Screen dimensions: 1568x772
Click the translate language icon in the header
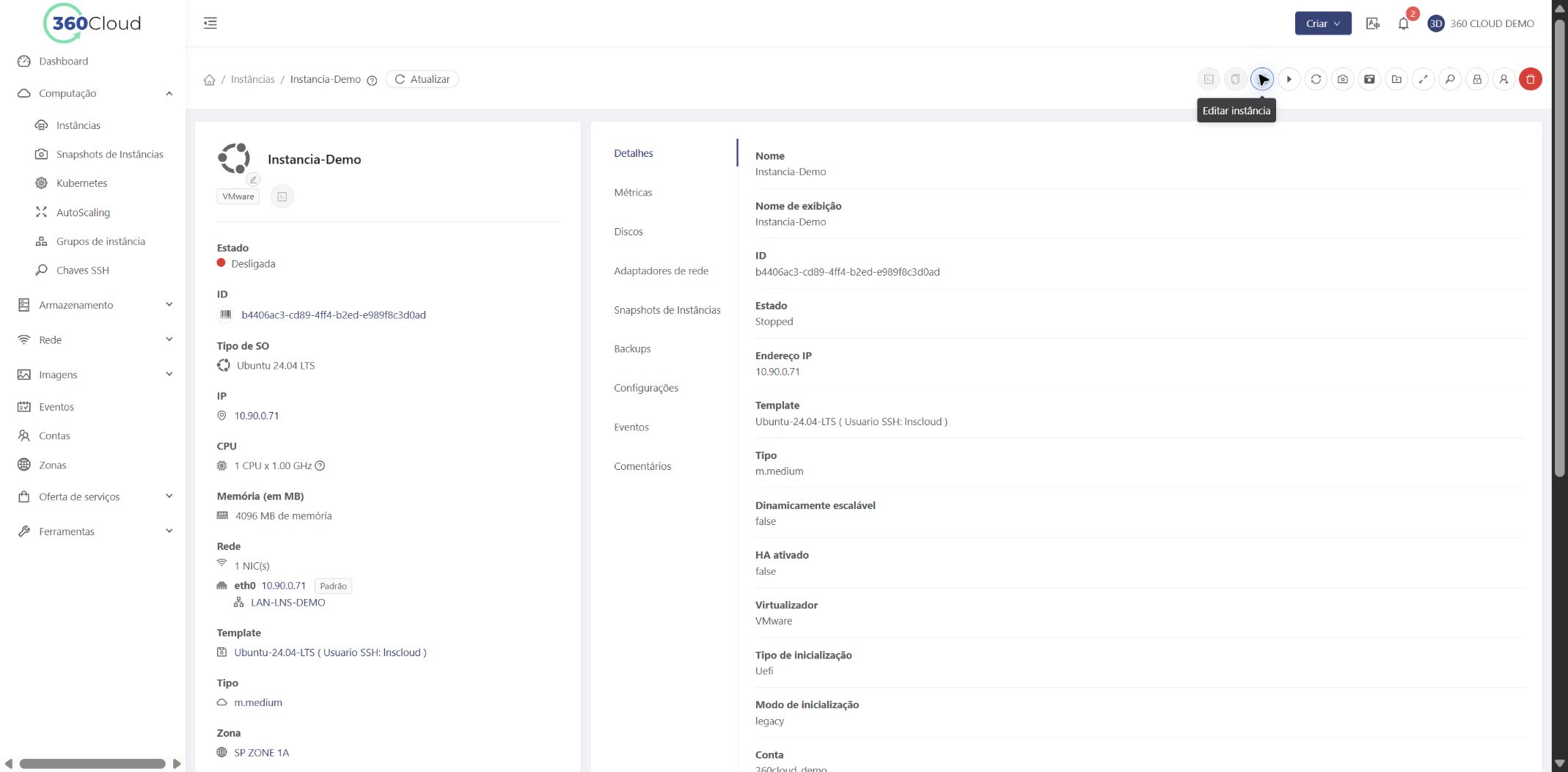pos(1373,23)
